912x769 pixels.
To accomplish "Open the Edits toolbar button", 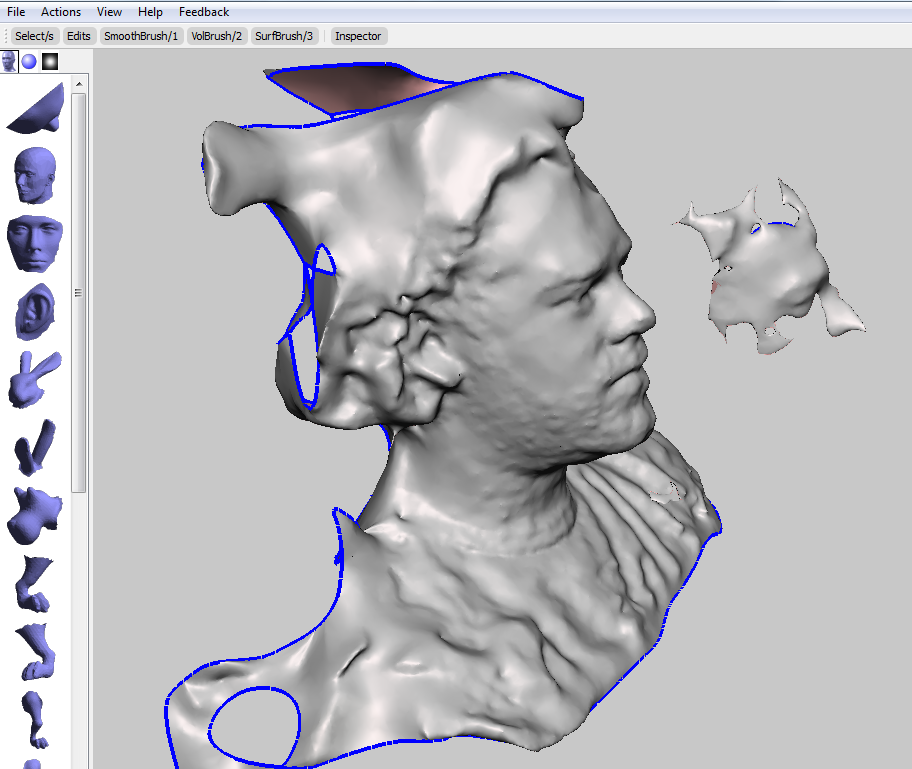I will [x=79, y=36].
